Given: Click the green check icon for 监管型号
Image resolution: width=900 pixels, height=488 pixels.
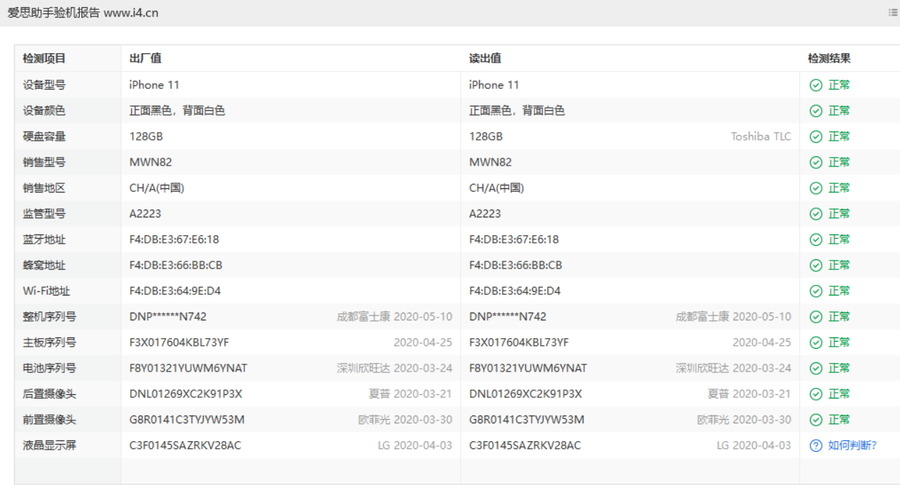Looking at the screenshot, I should (x=816, y=214).
